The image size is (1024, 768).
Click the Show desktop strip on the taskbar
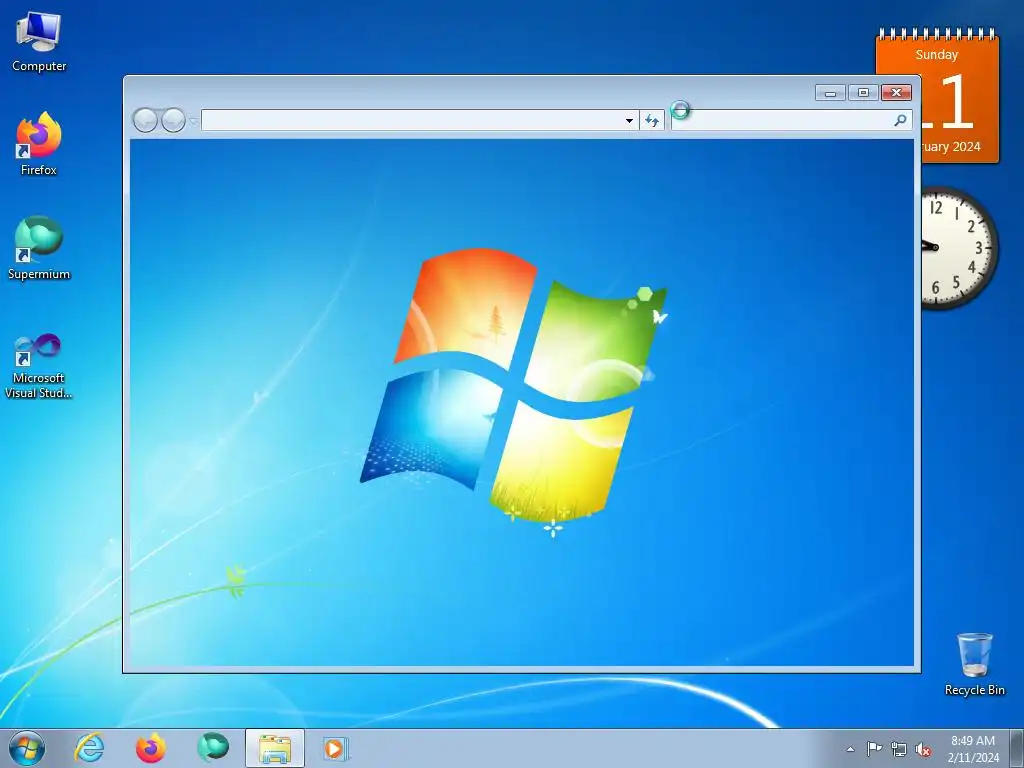pyautogui.click(x=1017, y=748)
